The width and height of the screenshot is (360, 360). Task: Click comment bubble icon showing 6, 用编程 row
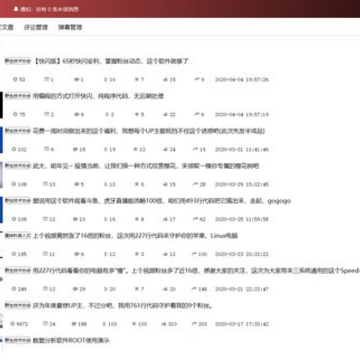[x=76, y=114]
